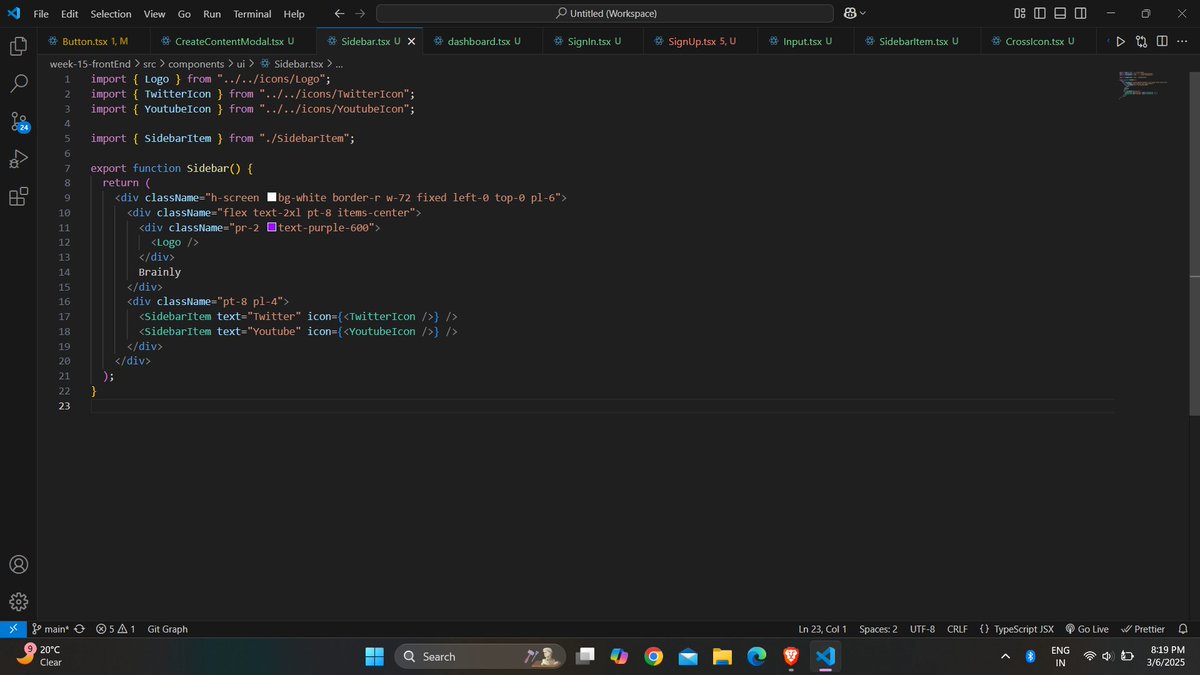Click ui in the breadcrumb path
This screenshot has width=1200, height=675.
coord(240,64)
